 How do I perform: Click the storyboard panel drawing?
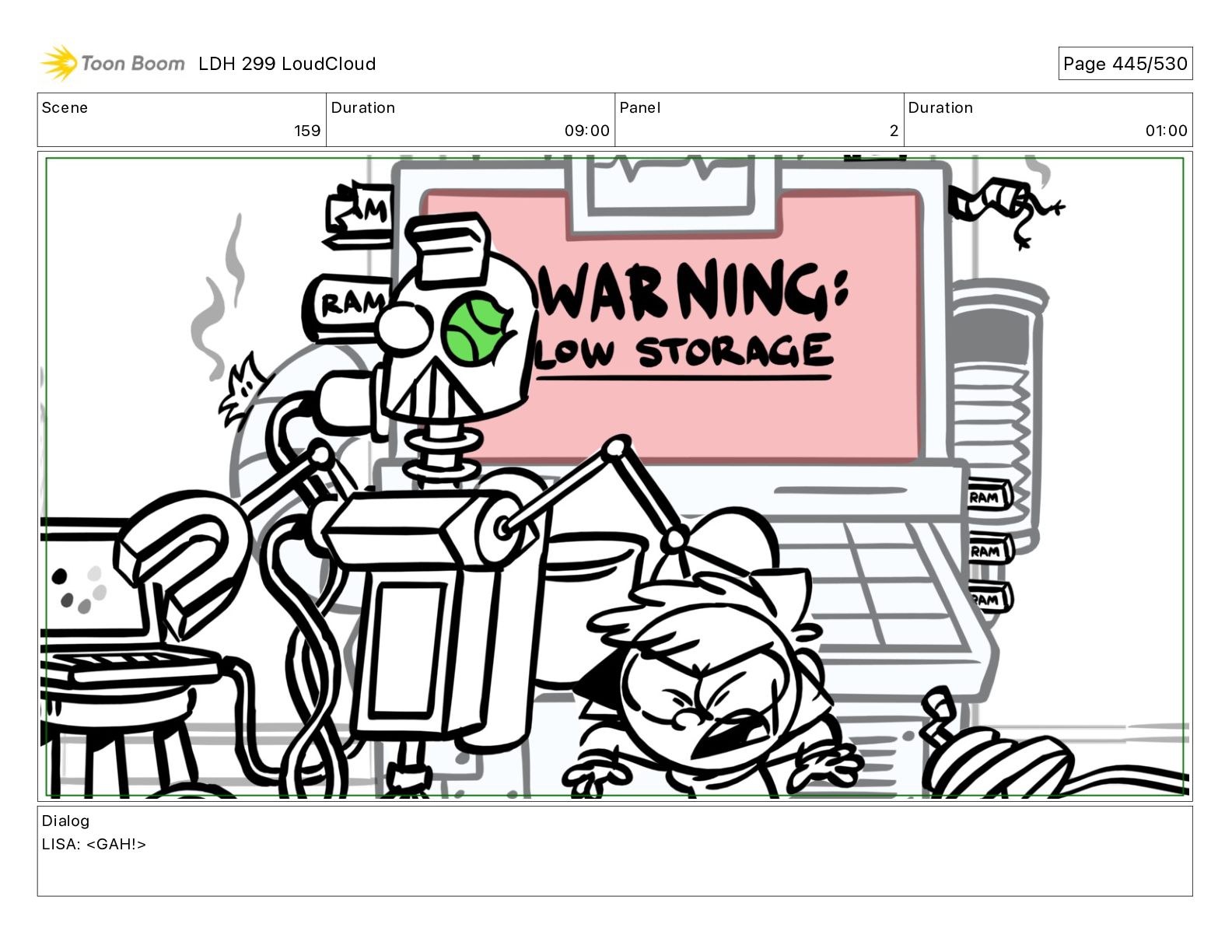coord(614,476)
